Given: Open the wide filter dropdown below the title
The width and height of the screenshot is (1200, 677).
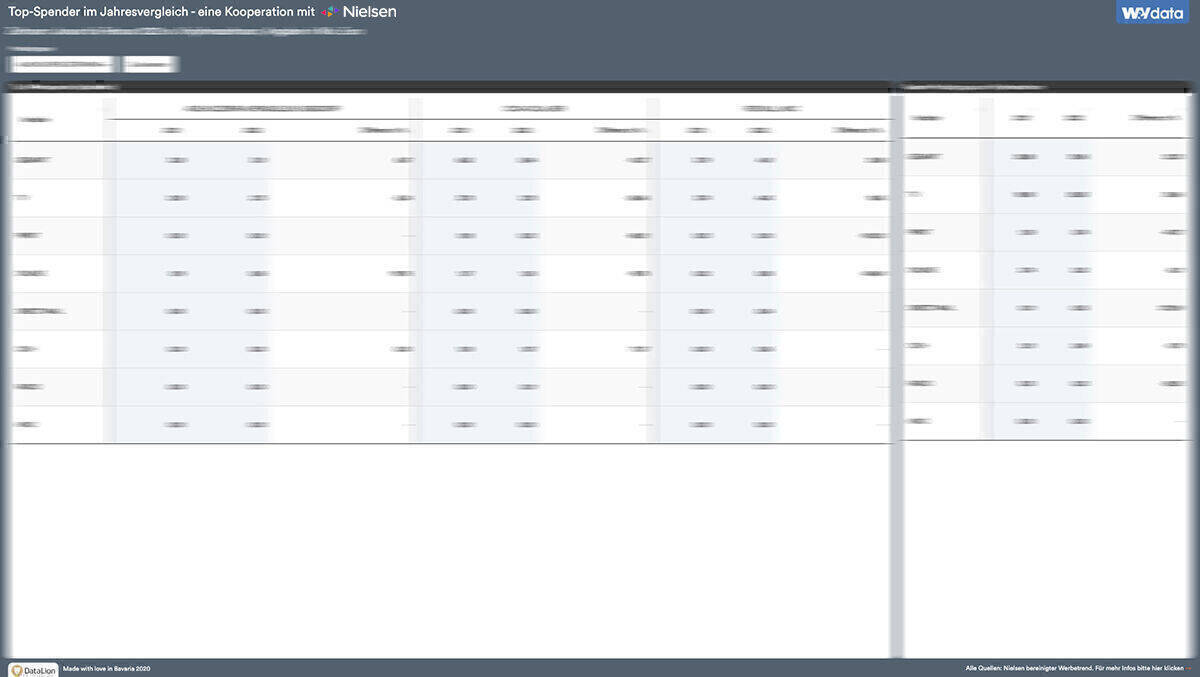Looking at the screenshot, I should (x=62, y=64).
